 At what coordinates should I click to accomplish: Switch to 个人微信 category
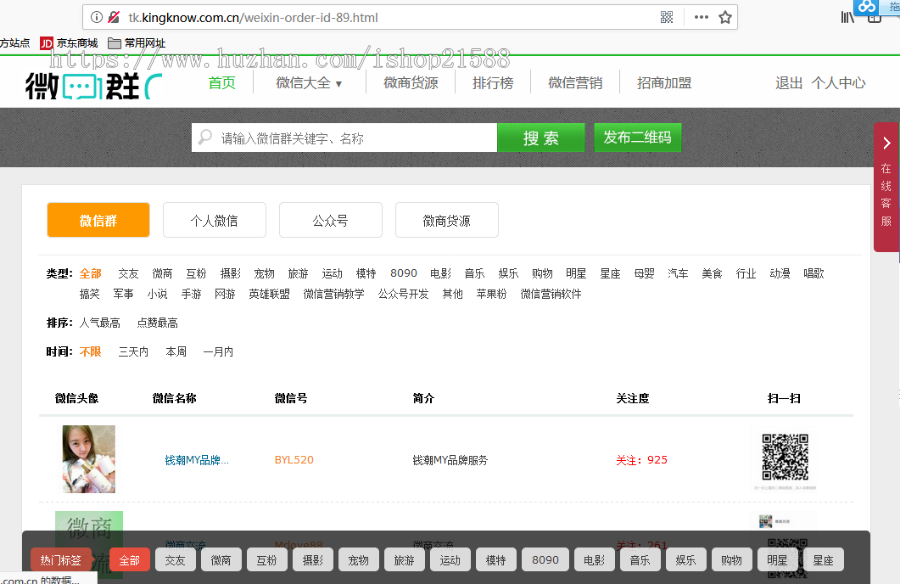pyautogui.click(x=214, y=220)
